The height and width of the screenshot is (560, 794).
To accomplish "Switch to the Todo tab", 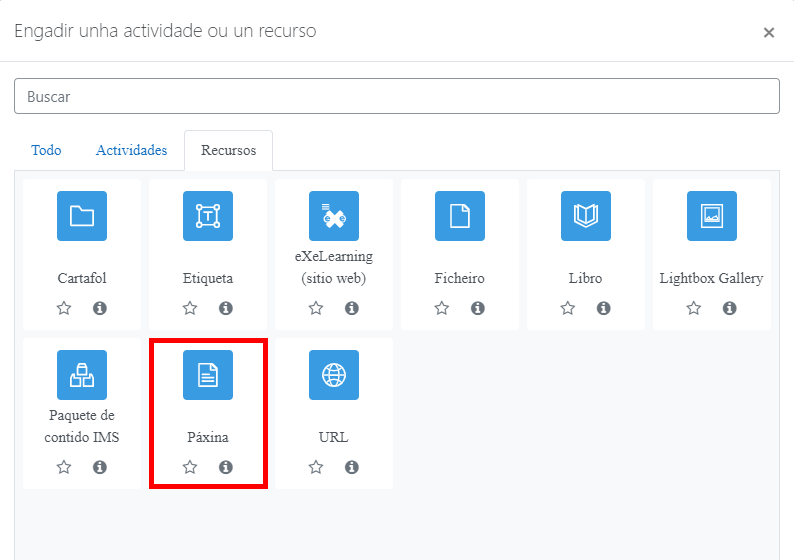I will [x=46, y=150].
